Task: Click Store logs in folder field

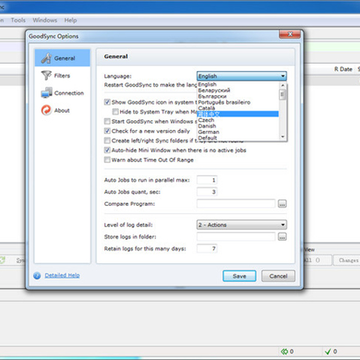Action: (236, 237)
